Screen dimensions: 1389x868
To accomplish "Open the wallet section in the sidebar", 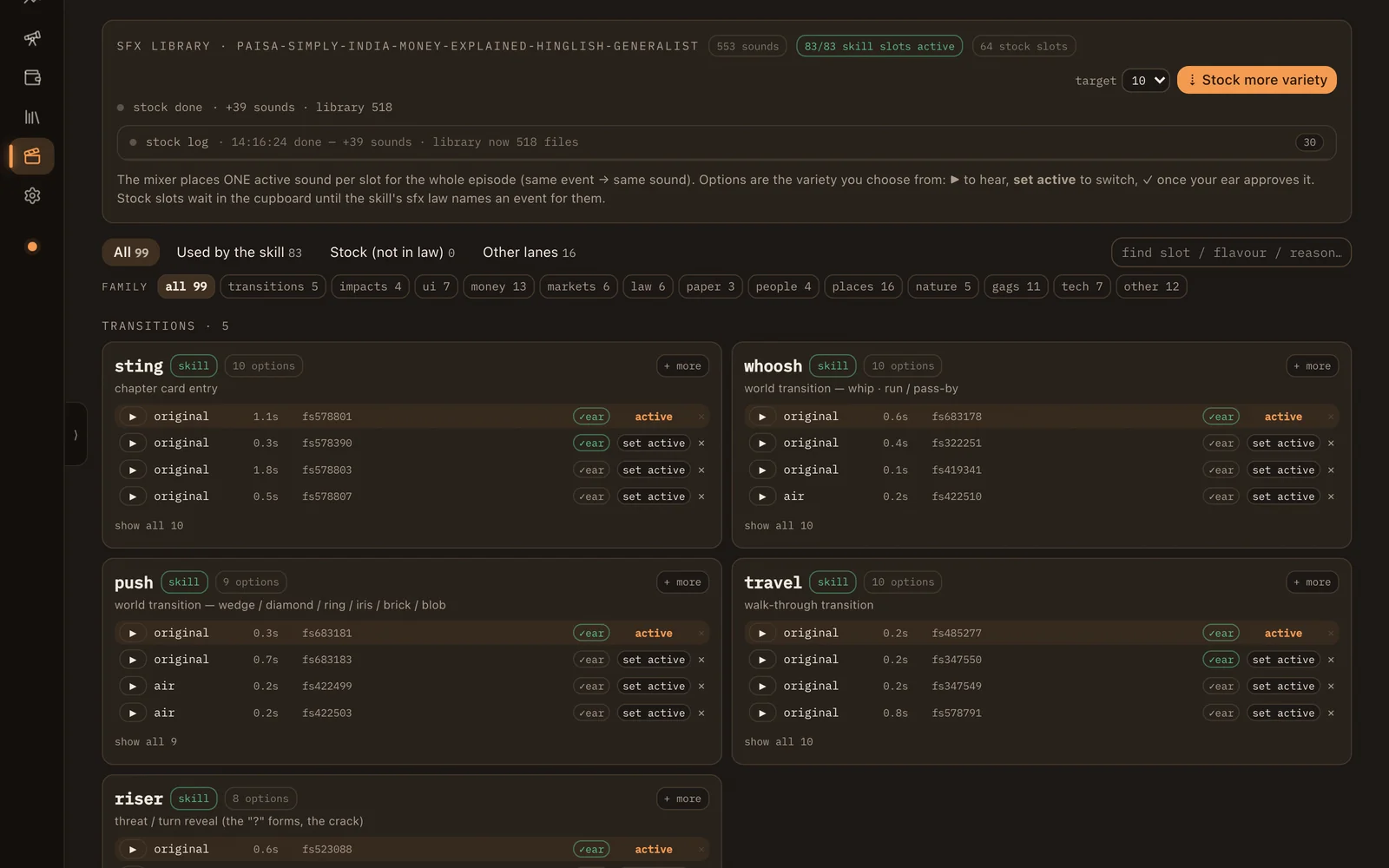I will [x=32, y=78].
